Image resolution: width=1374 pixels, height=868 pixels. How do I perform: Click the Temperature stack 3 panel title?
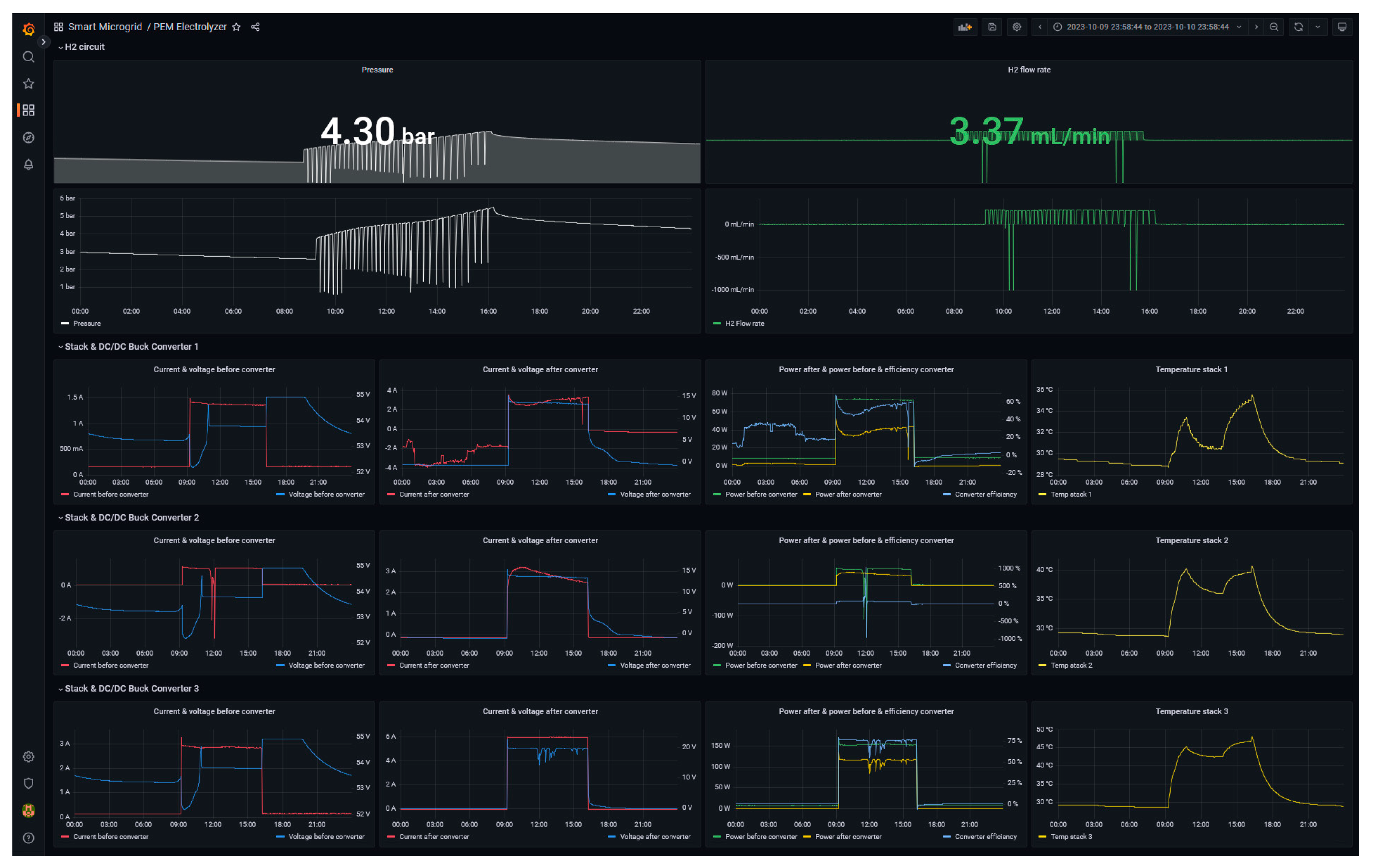point(1191,711)
